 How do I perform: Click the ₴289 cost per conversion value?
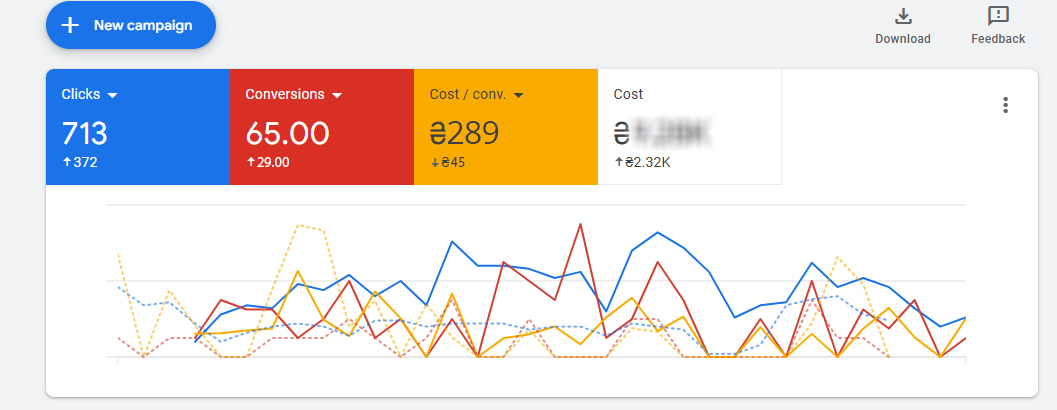pyautogui.click(x=464, y=134)
